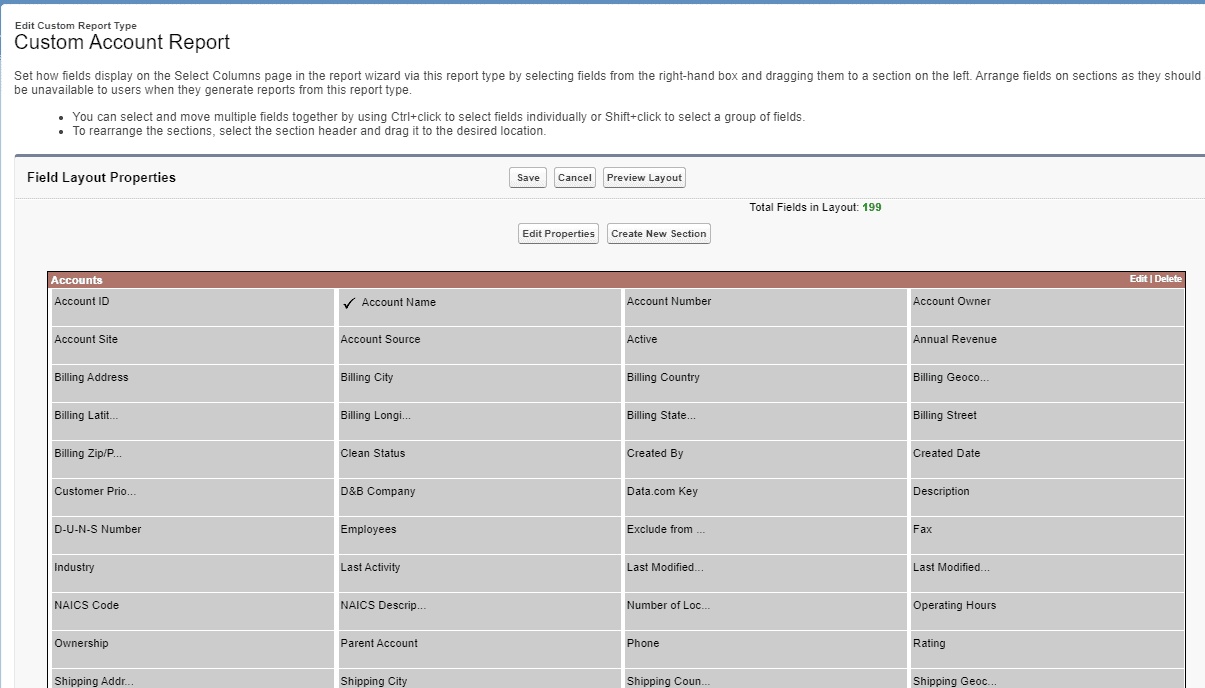Screen dimensions: 1205x688
Task: Select the Shipping City field
Action: (x=480, y=679)
